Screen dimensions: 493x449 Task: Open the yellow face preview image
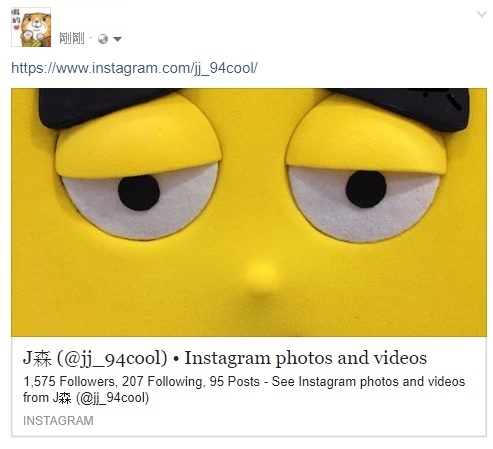coord(249,212)
